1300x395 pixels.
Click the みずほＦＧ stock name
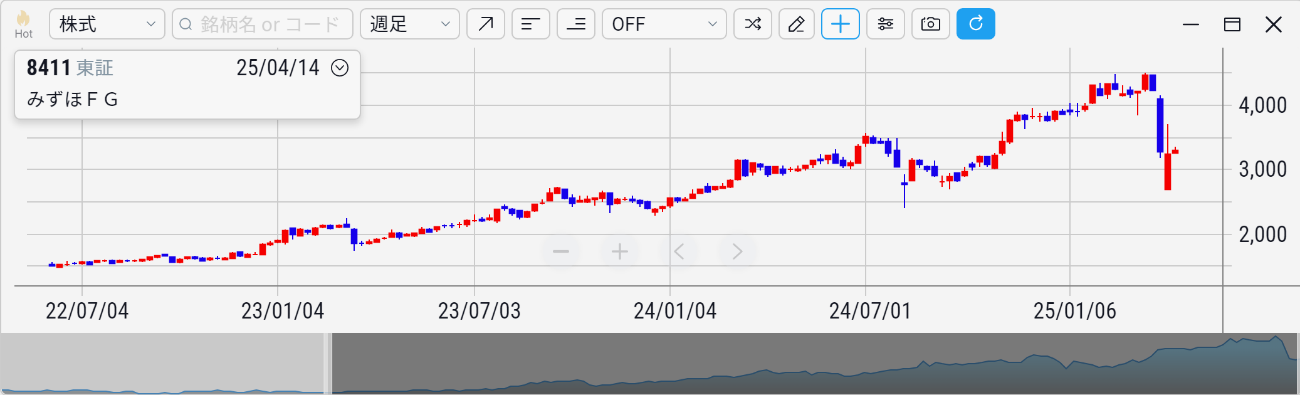[72, 100]
